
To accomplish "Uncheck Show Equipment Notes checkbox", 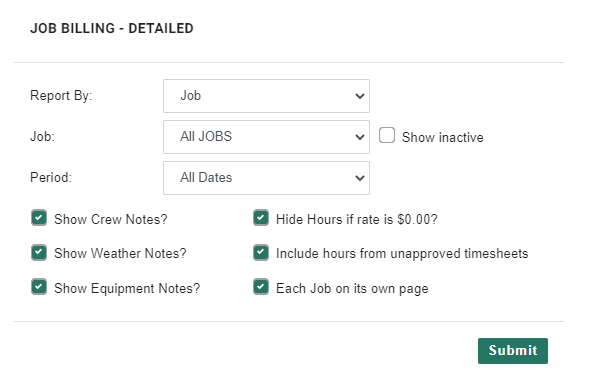I will coord(39,287).
